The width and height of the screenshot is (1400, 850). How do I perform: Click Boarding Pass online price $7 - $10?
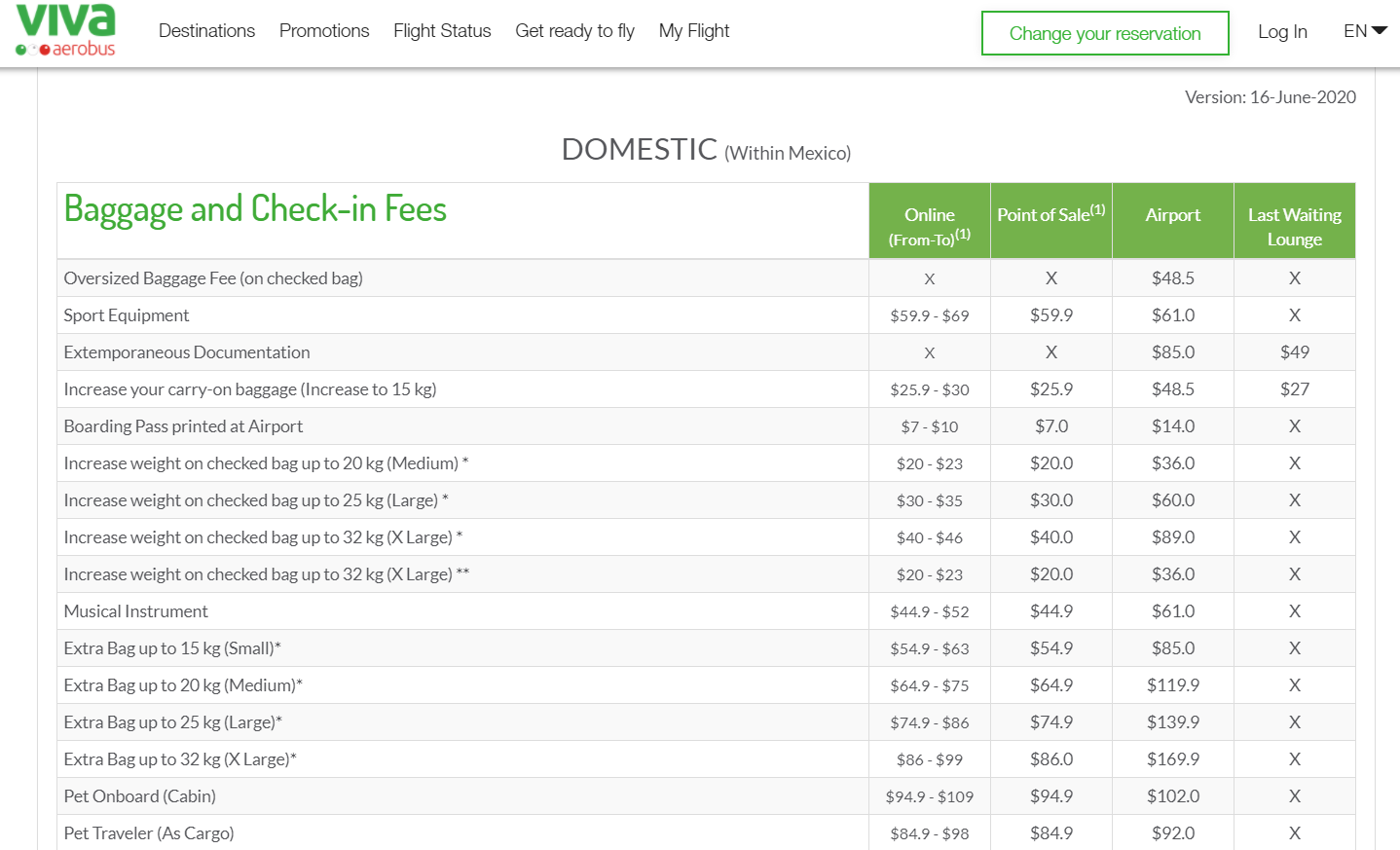click(930, 426)
